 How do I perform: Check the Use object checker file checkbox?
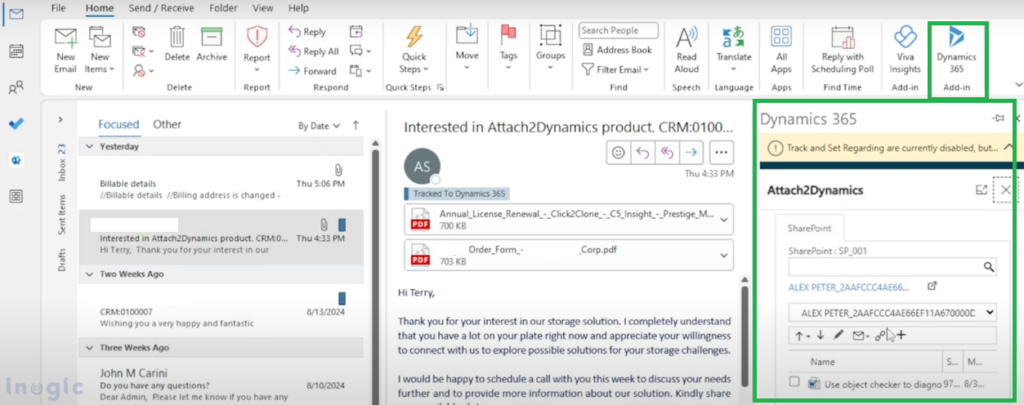click(x=793, y=383)
